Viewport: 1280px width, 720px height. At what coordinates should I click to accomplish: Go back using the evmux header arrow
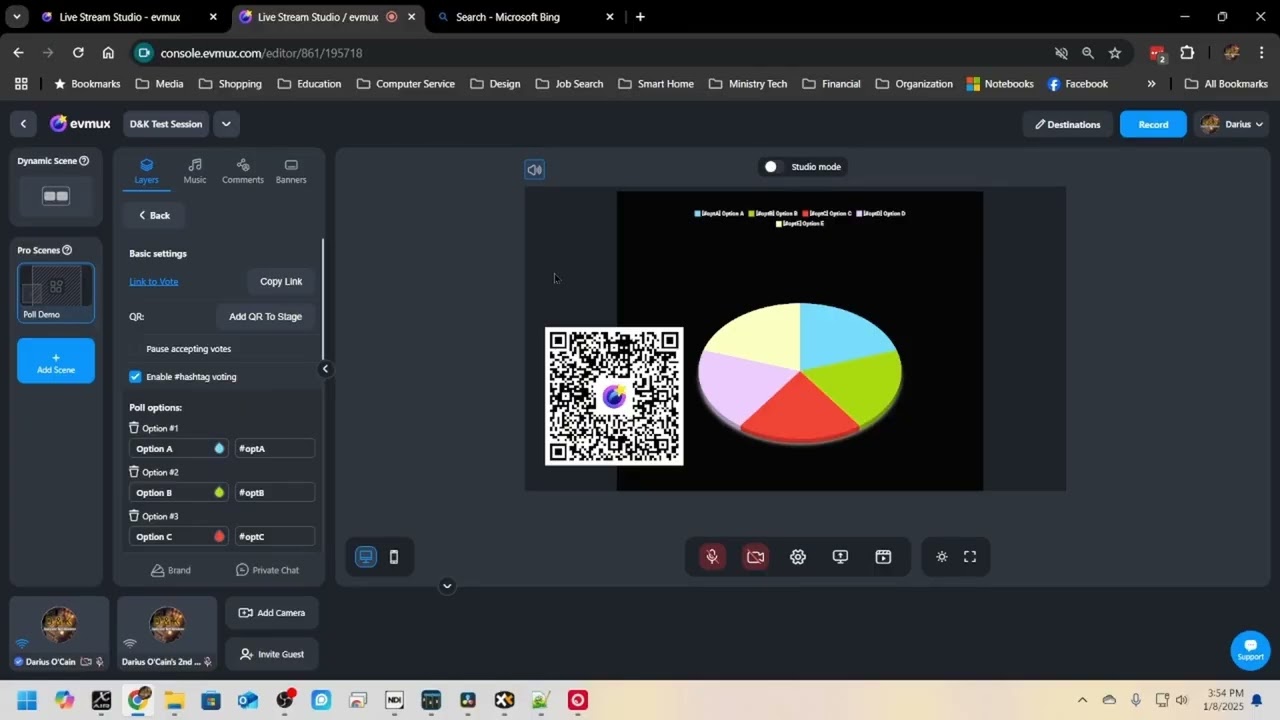pos(23,124)
